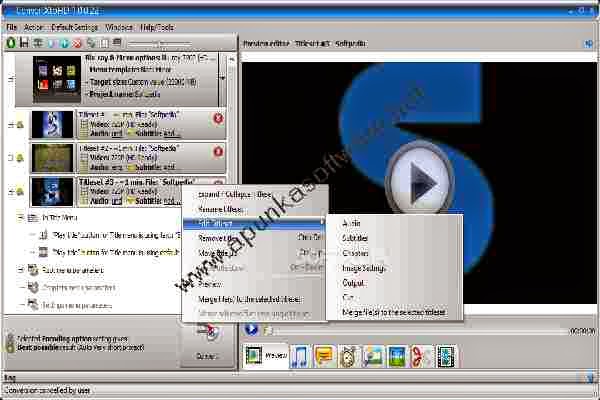This screenshot has width=600, height=400.
Task: Pick Output from the settings submenu
Action: pyautogui.click(x=394, y=283)
